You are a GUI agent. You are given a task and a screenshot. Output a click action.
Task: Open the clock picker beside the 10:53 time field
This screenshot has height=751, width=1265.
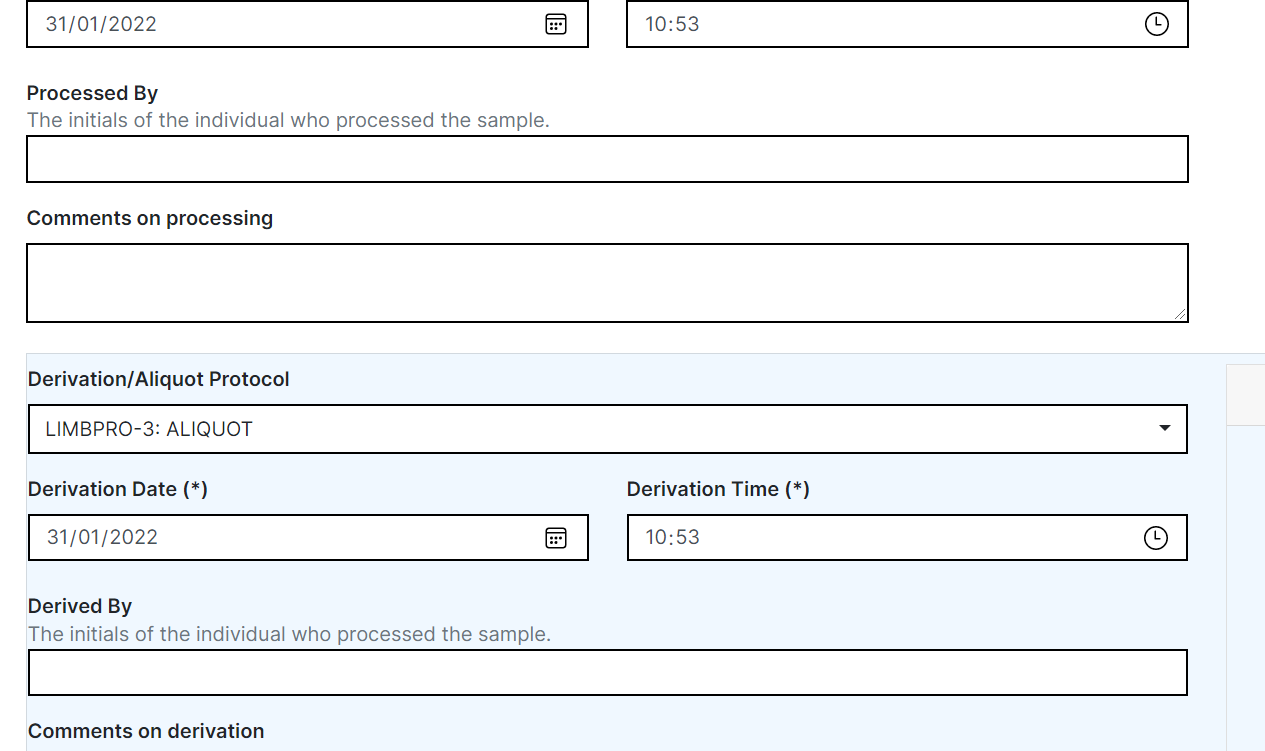[x=1156, y=24]
